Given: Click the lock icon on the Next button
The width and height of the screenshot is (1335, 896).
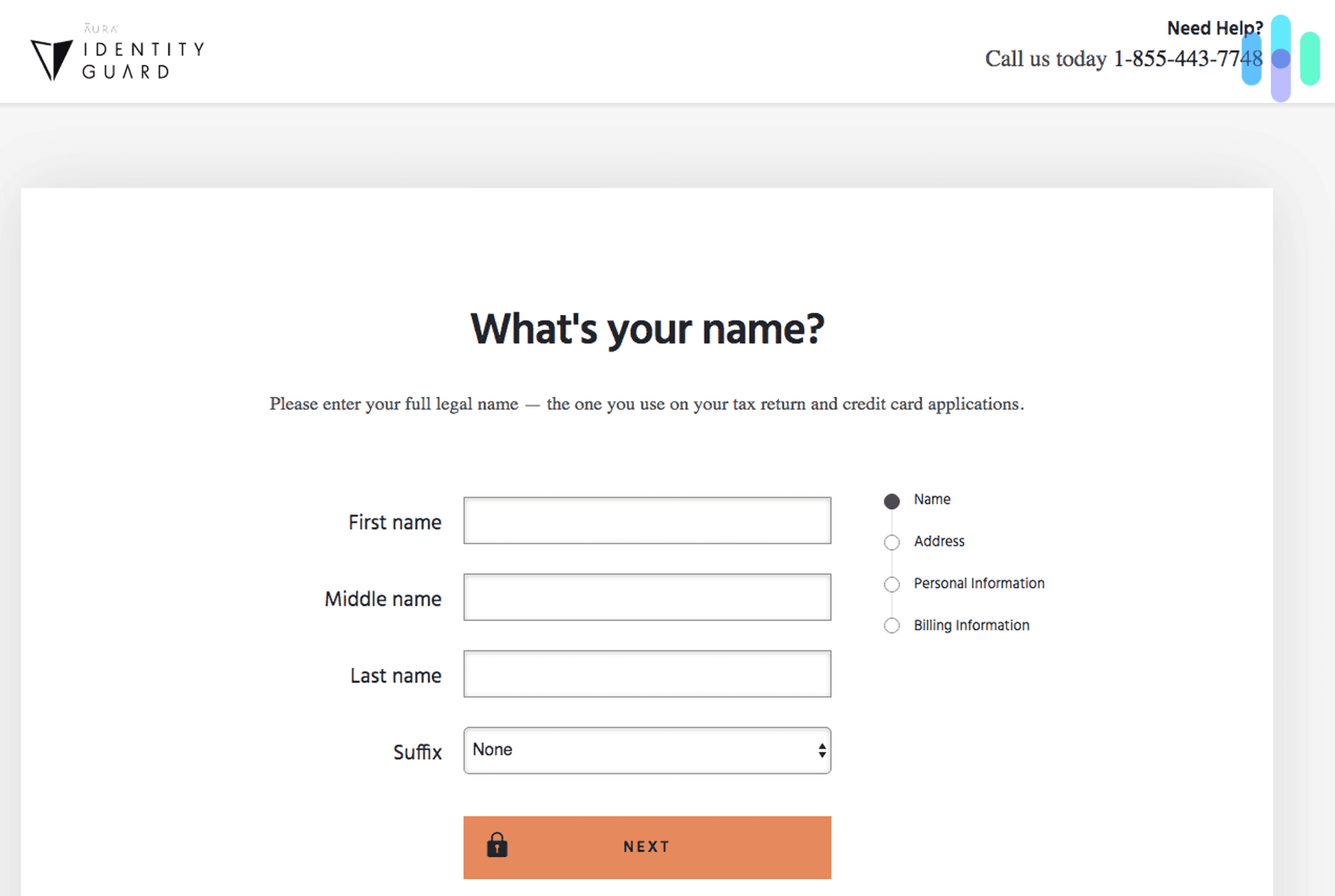Looking at the screenshot, I should (x=497, y=846).
